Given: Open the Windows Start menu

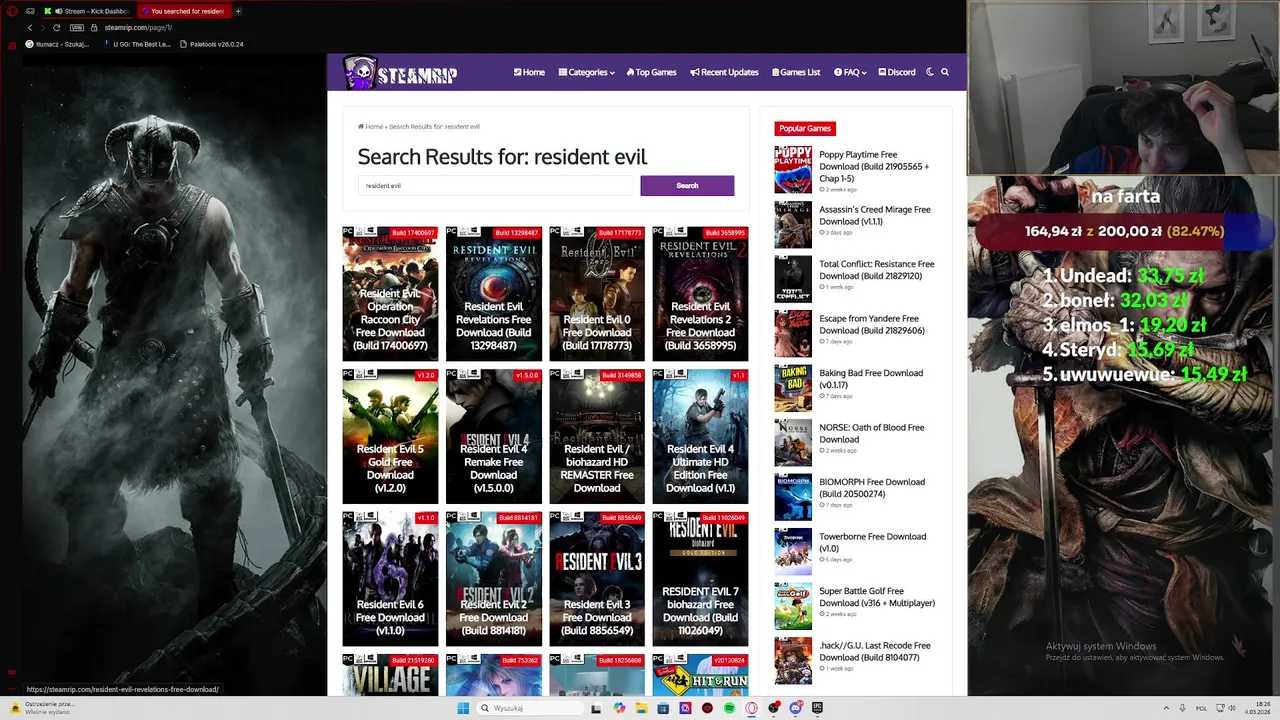Looking at the screenshot, I should point(463,708).
